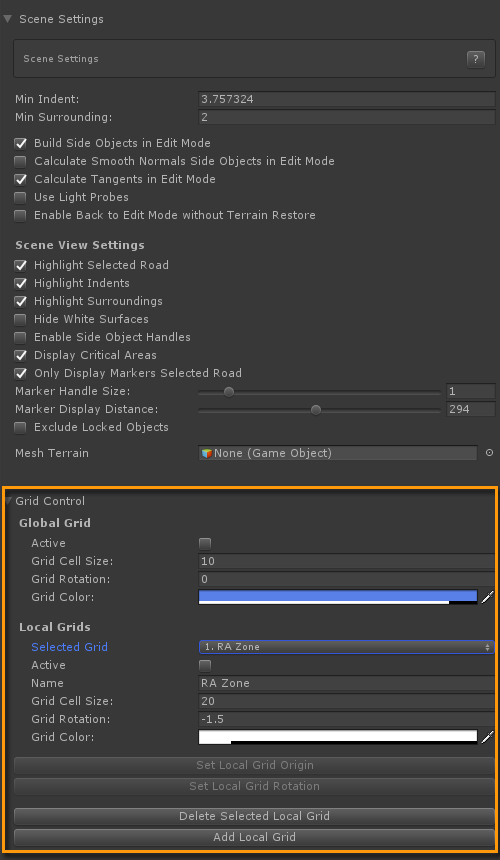Click the Min Indent value field
Screen dimensions: 500x860
click(x=346, y=99)
